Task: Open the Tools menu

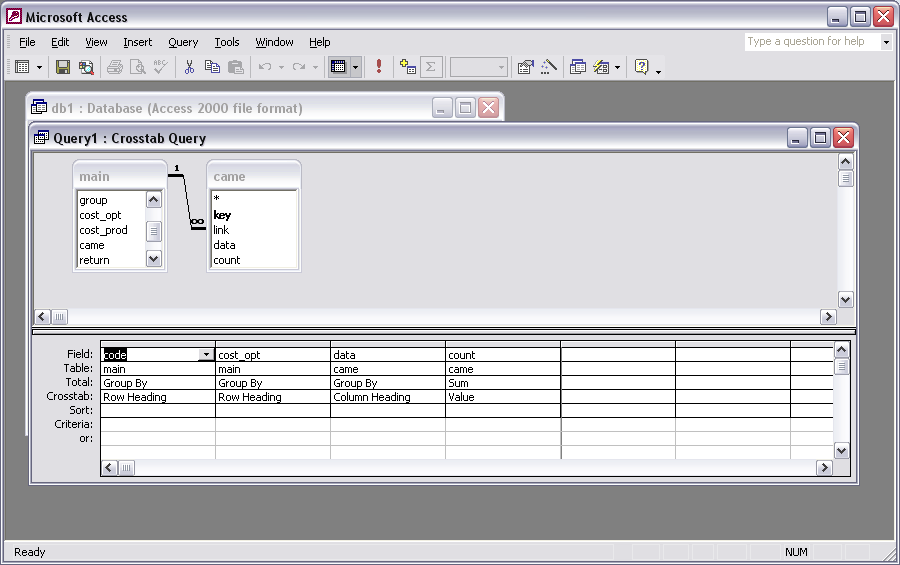Action: point(227,42)
